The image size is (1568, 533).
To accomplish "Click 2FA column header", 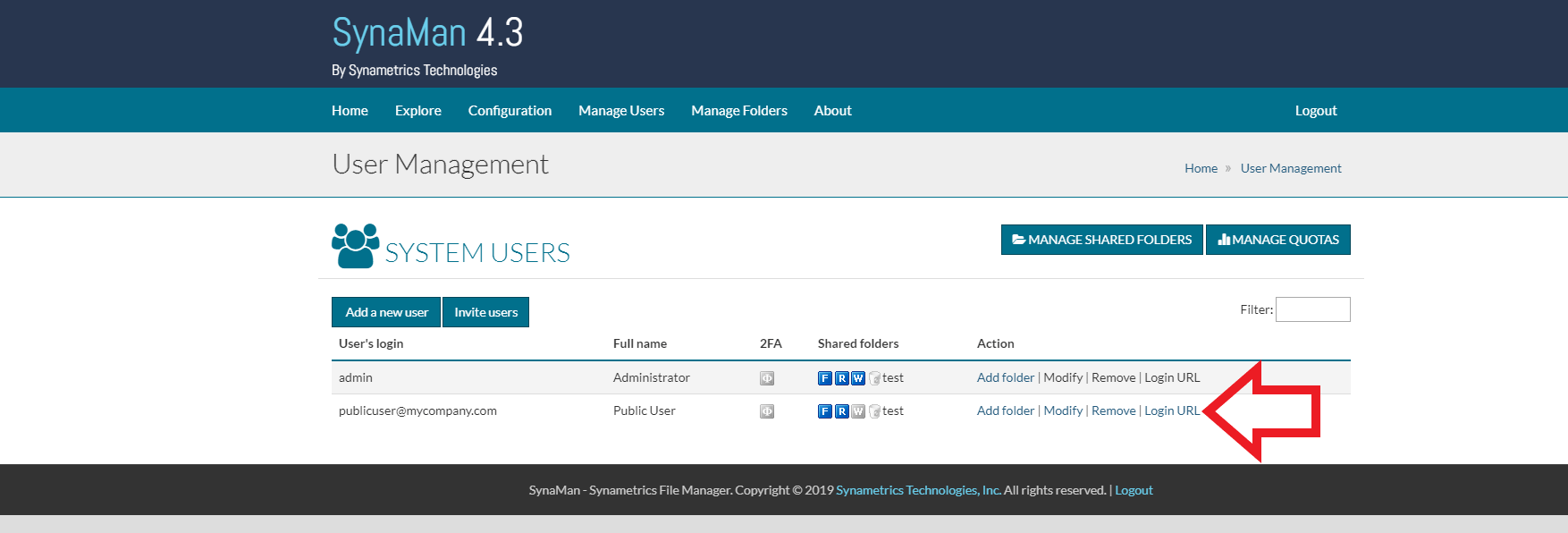I will click(x=771, y=343).
